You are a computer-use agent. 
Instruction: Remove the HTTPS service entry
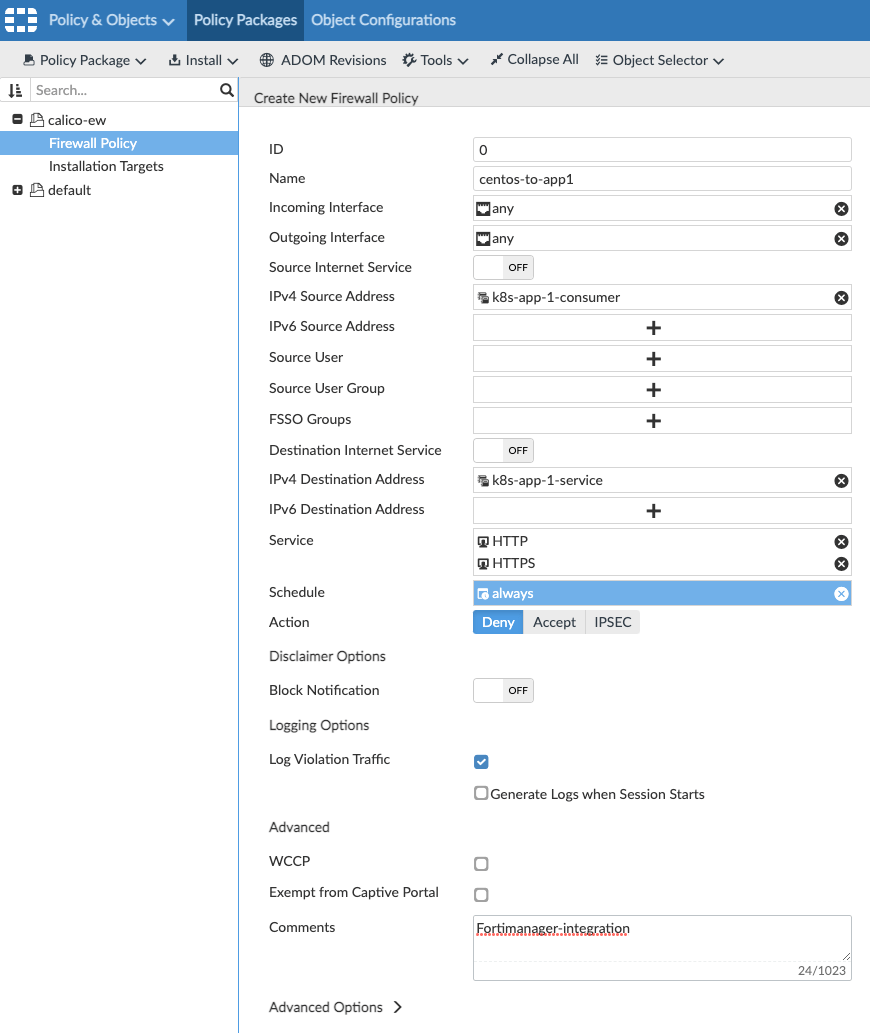(841, 564)
